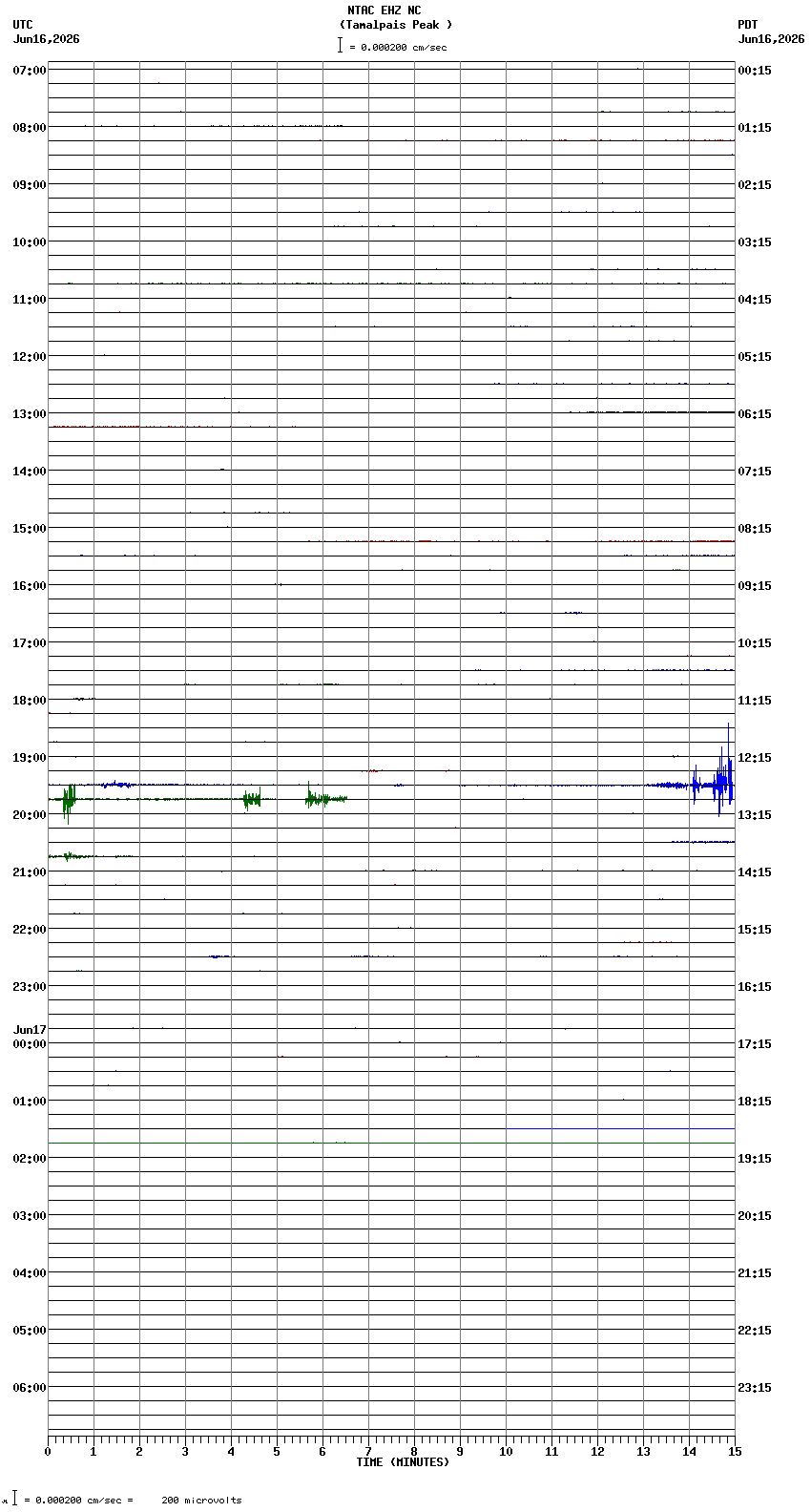Click the red trace in the 15:15 UTC row
Screen dimensions: 811x1512
[x=522, y=541]
